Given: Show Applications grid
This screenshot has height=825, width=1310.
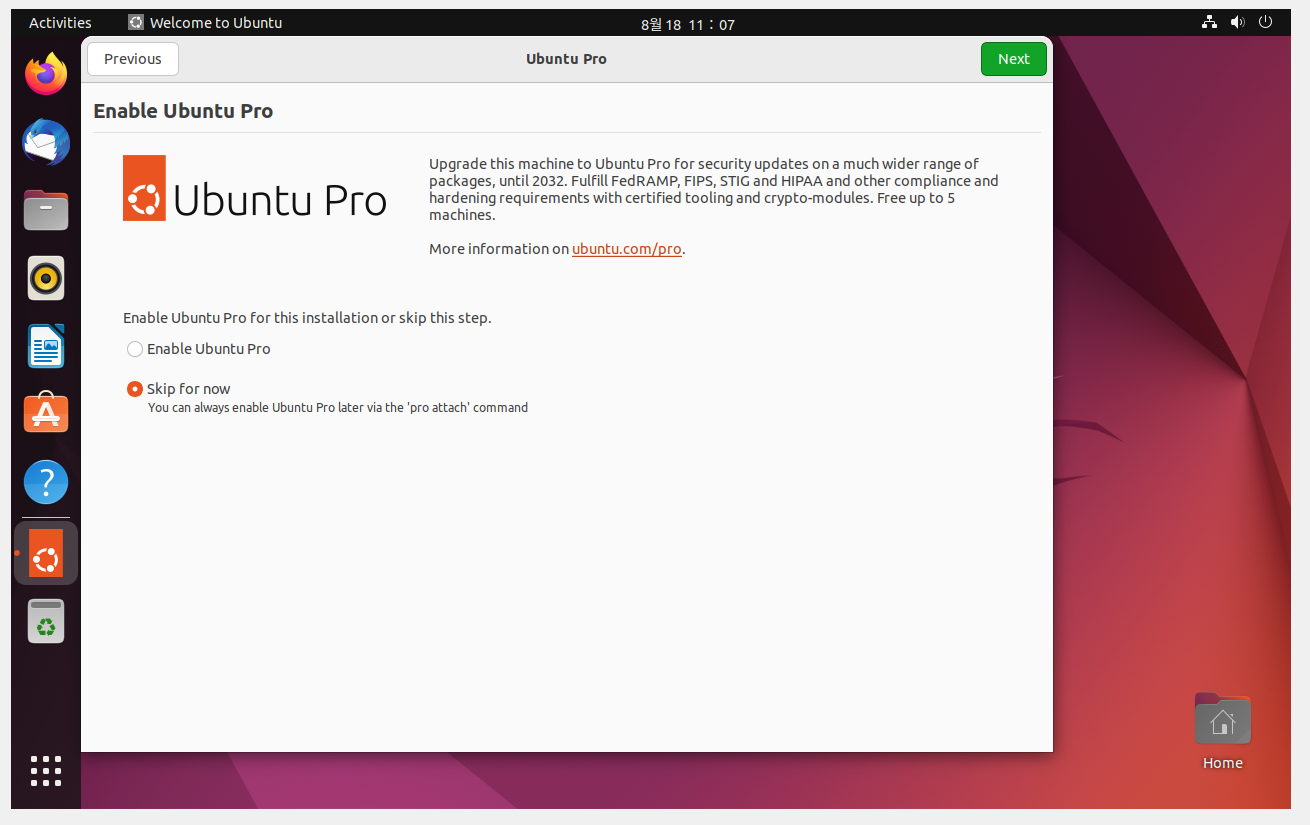Looking at the screenshot, I should [x=46, y=771].
